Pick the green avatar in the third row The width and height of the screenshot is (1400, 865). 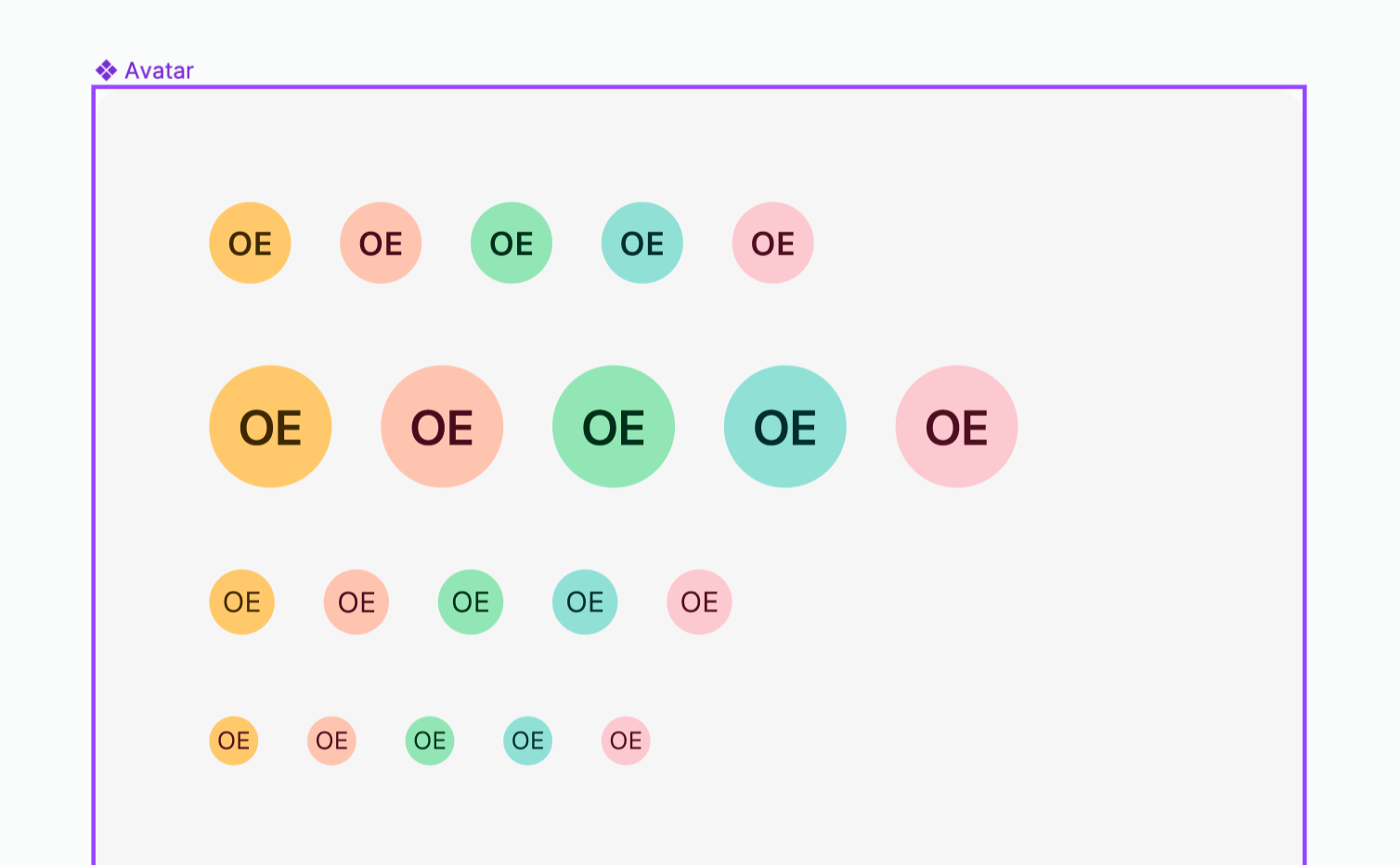(x=471, y=602)
